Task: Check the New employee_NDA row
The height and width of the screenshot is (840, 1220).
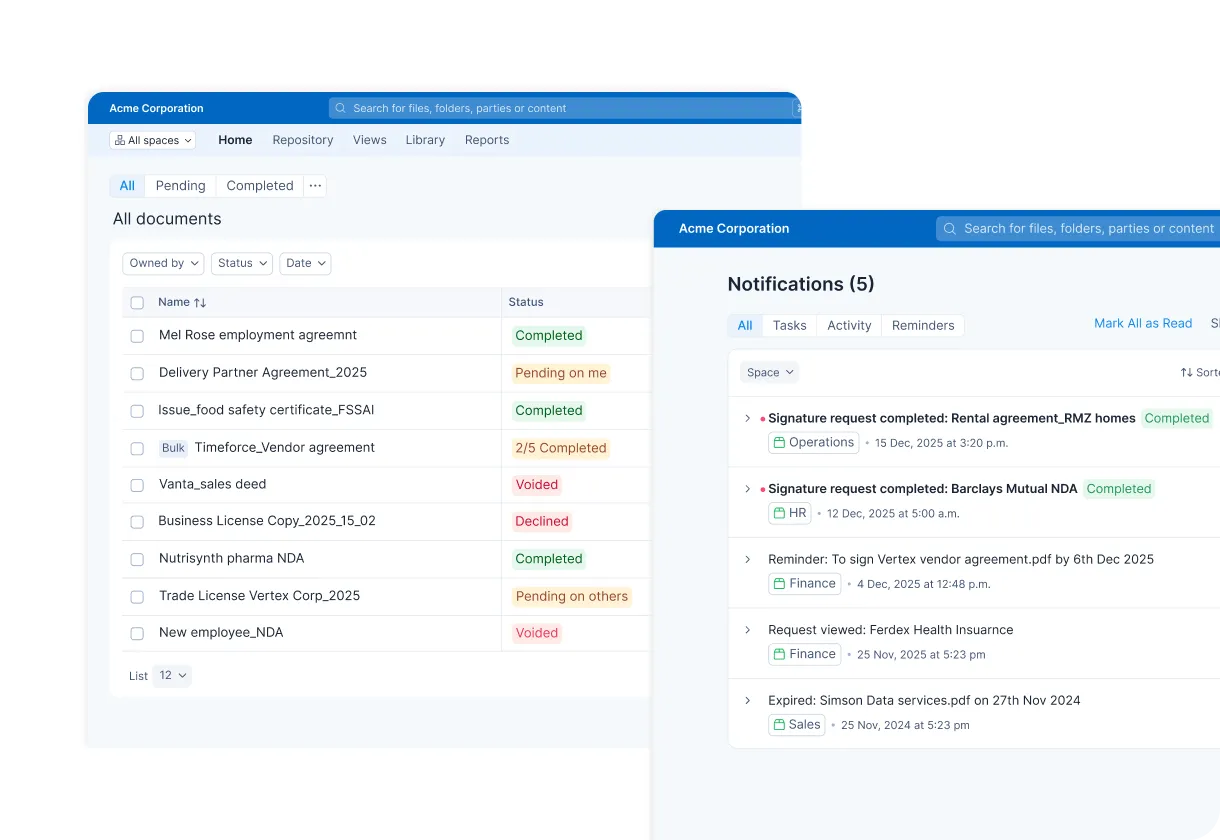Action: pos(137,633)
